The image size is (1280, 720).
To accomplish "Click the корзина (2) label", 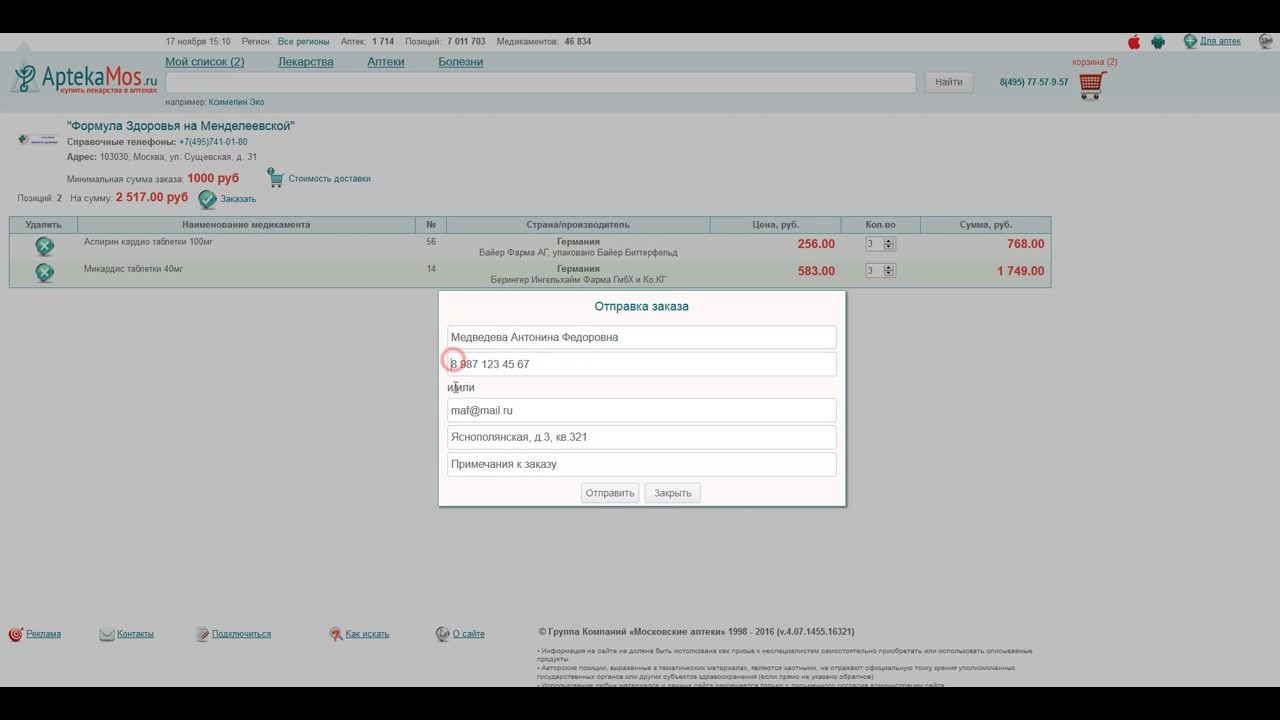I will pyautogui.click(x=1094, y=62).
